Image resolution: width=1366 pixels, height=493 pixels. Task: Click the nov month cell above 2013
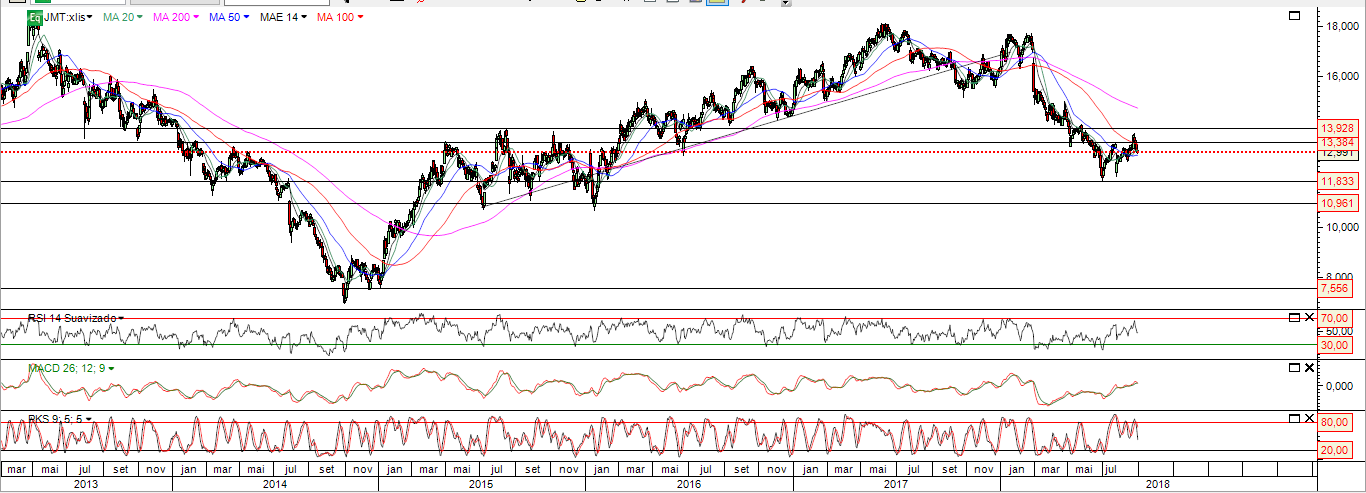pos(155,468)
